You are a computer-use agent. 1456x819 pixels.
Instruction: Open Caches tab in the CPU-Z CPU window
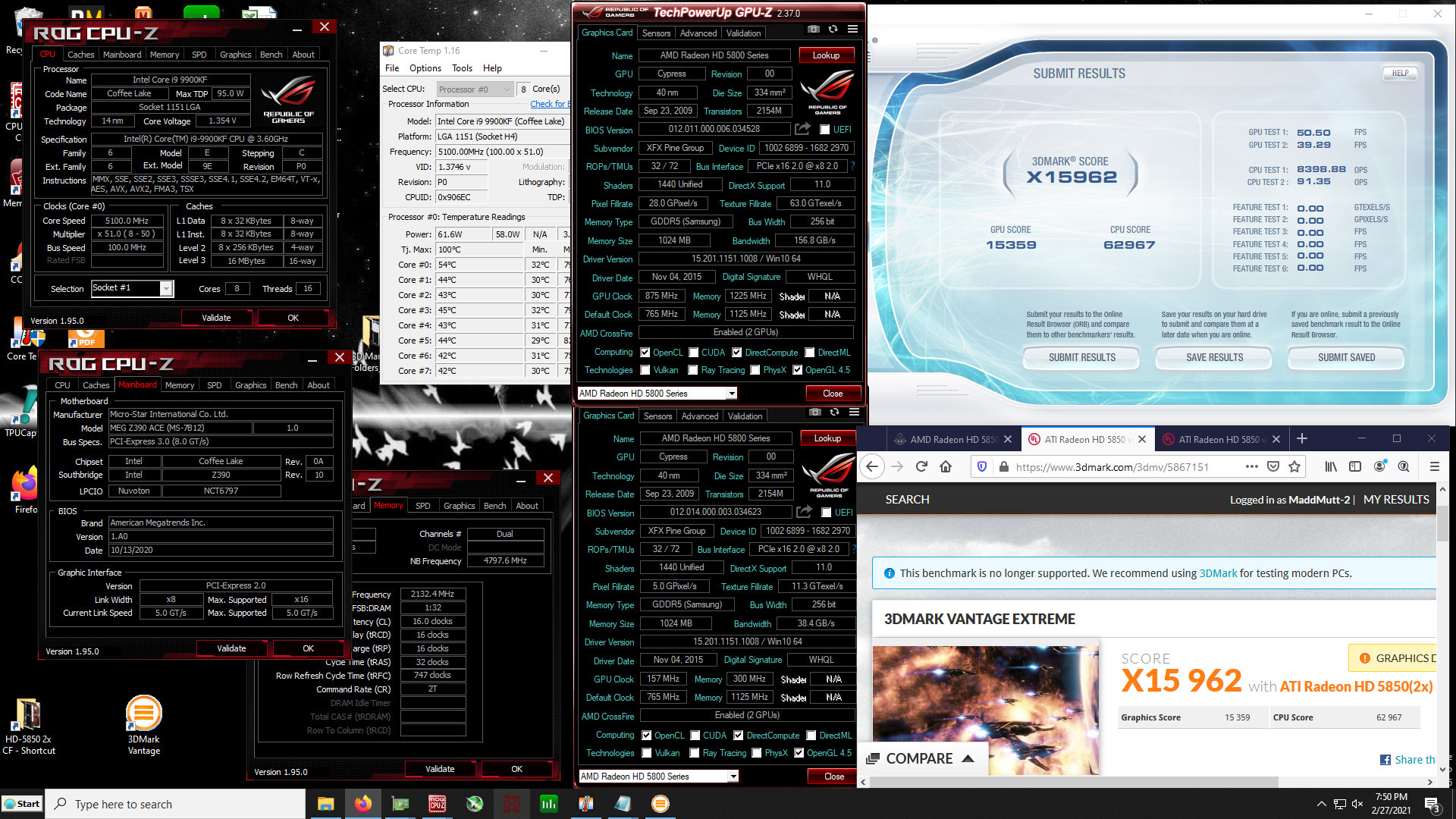pos(80,55)
